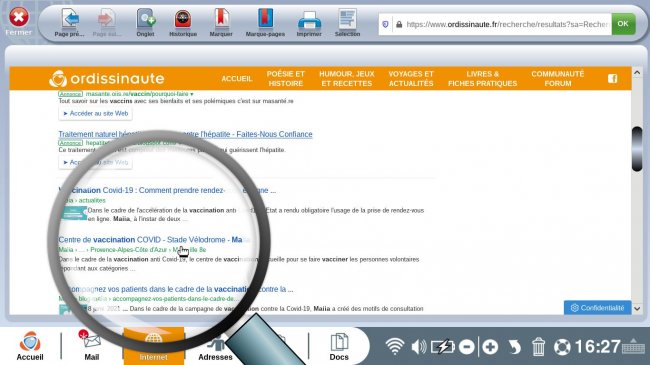Click the shield icon in address bar
Viewport: 650px width, 365px height.
(x=386, y=24)
